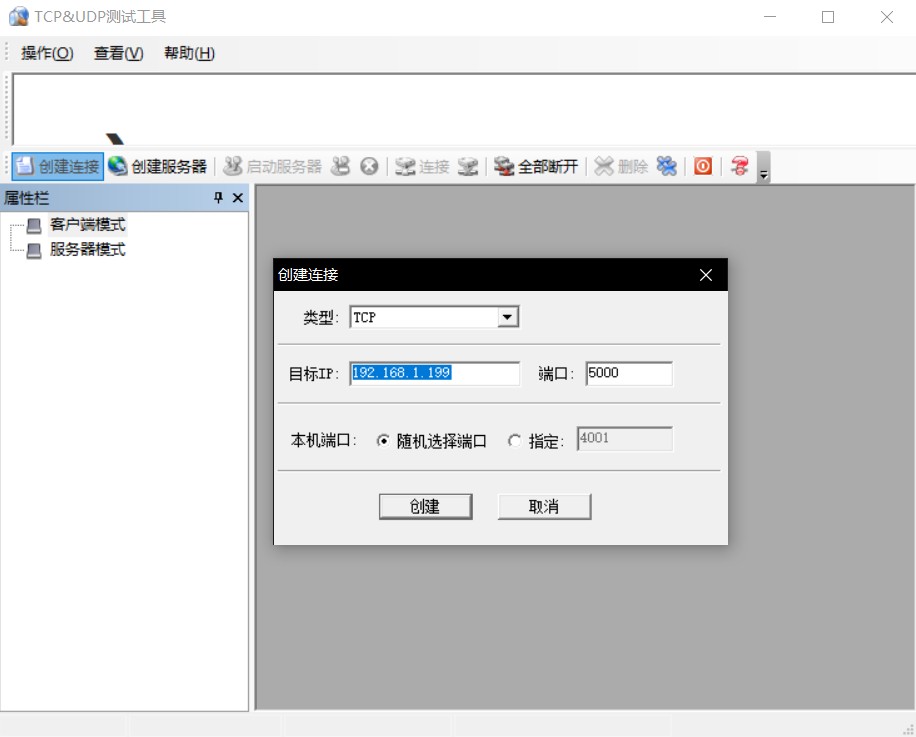916x737 pixels.
Task: Expand the 类型 TCP dropdown
Action: coord(507,317)
